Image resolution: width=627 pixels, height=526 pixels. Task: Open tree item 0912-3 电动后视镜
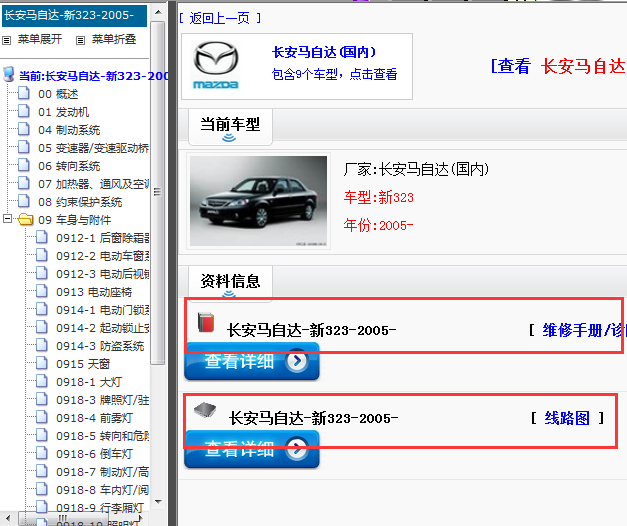[x=103, y=274]
